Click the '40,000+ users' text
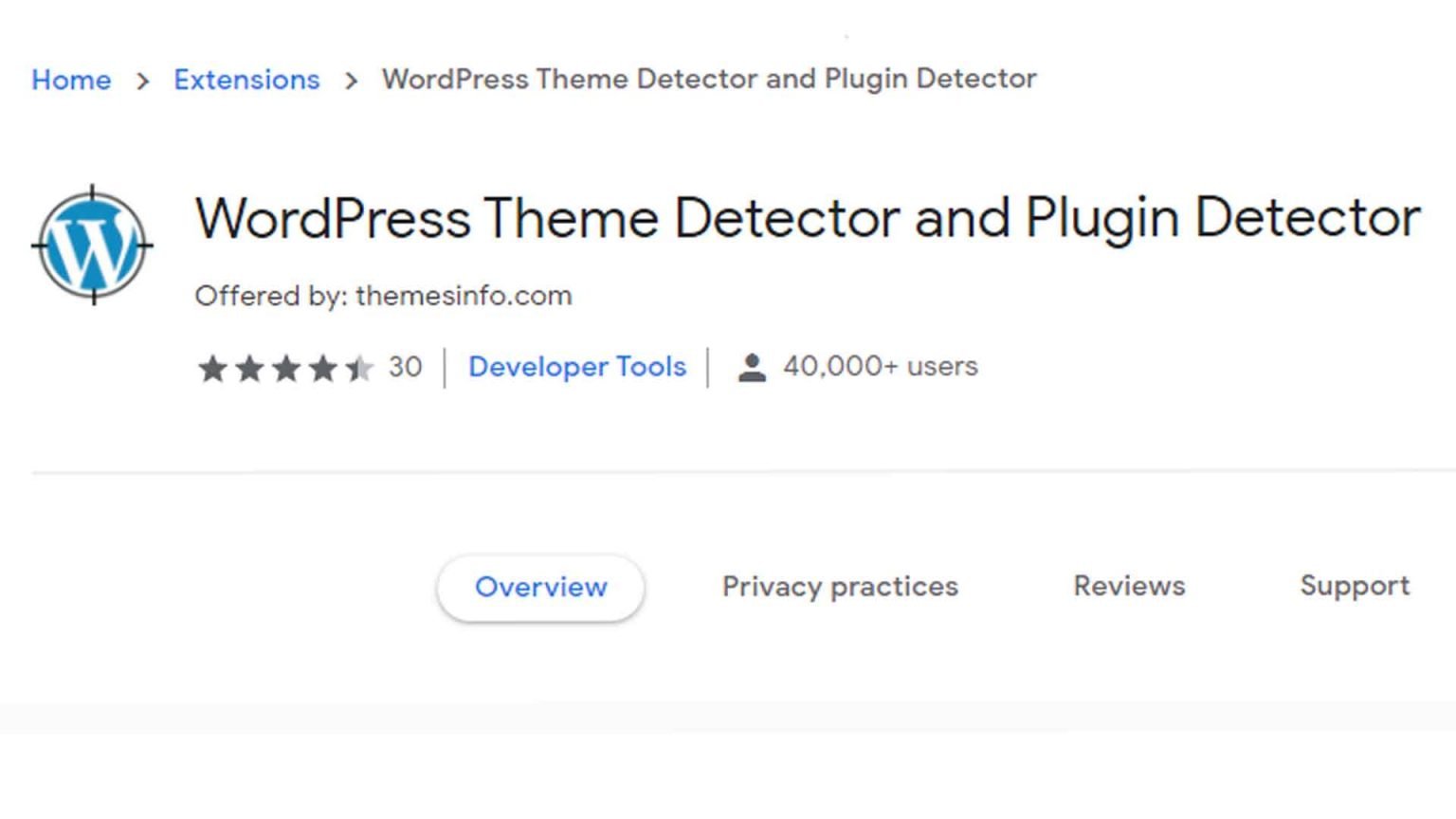The image size is (1456, 819). coord(880,366)
